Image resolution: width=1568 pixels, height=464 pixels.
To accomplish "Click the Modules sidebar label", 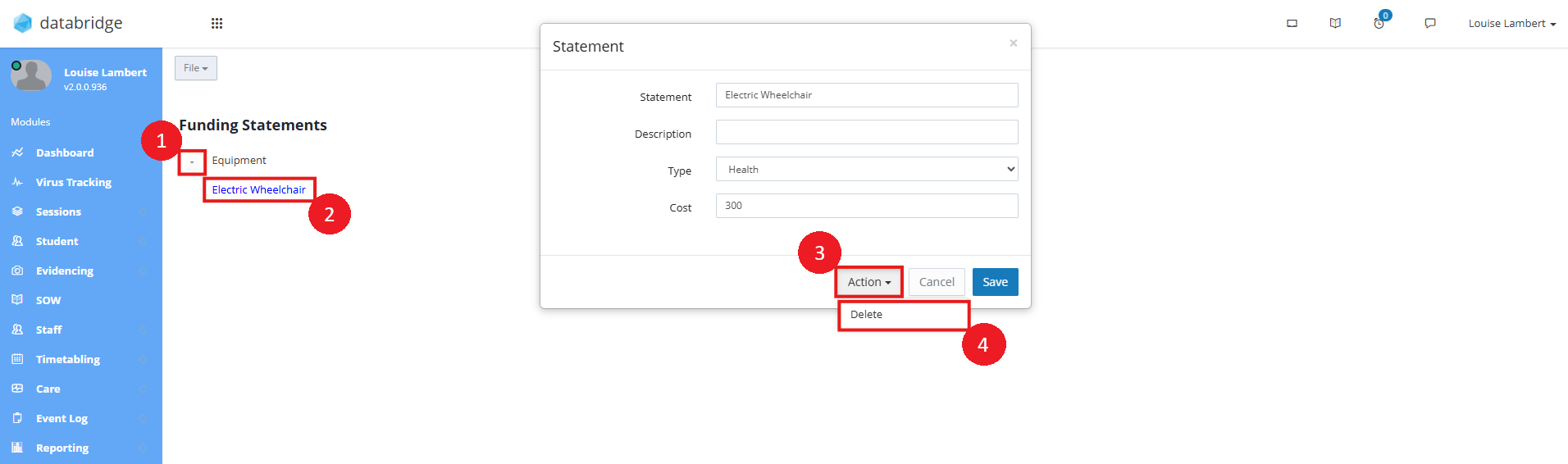I will point(30,122).
